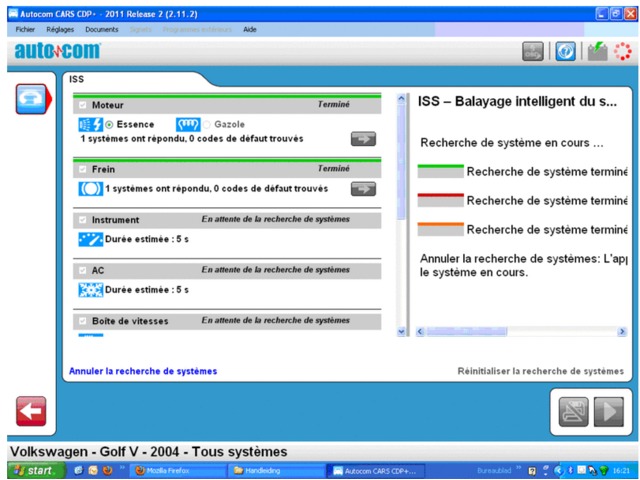
Task: Click Réinitialiser la recherche de systèmes
Action: [x=540, y=371]
